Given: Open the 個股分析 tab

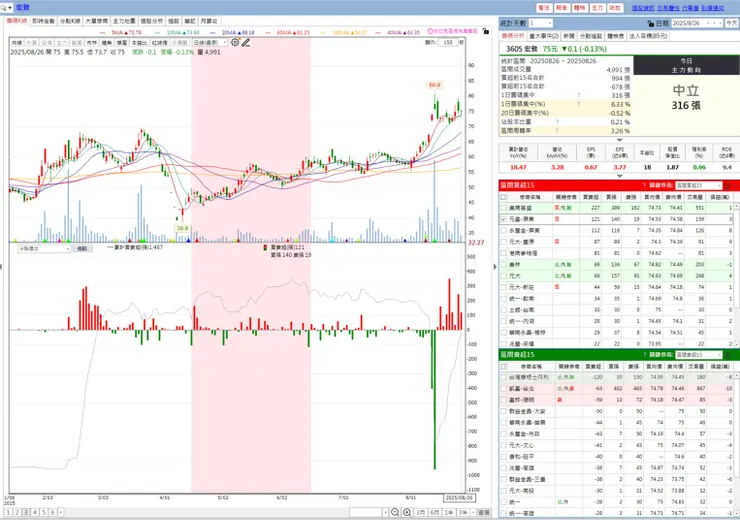Looking at the screenshot, I should click(x=151, y=21).
